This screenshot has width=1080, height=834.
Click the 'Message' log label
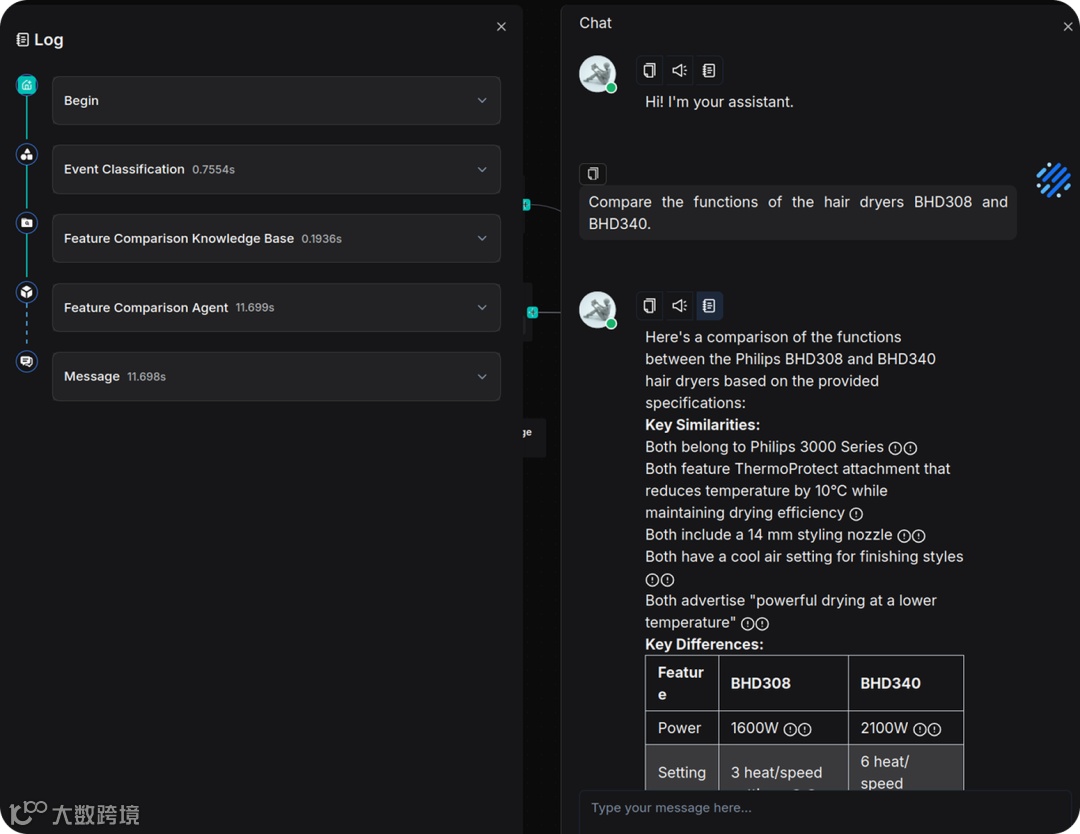click(92, 377)
